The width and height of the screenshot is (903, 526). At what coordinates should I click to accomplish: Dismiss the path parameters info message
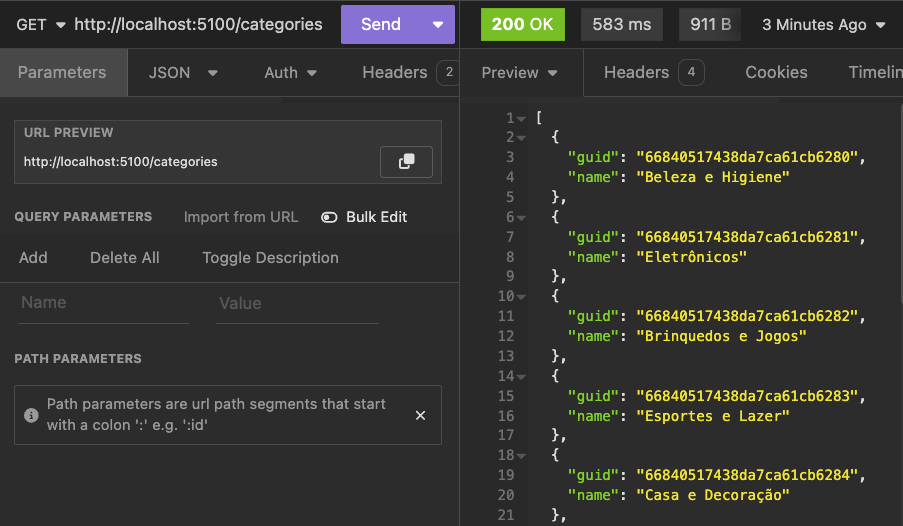(420, 415)
